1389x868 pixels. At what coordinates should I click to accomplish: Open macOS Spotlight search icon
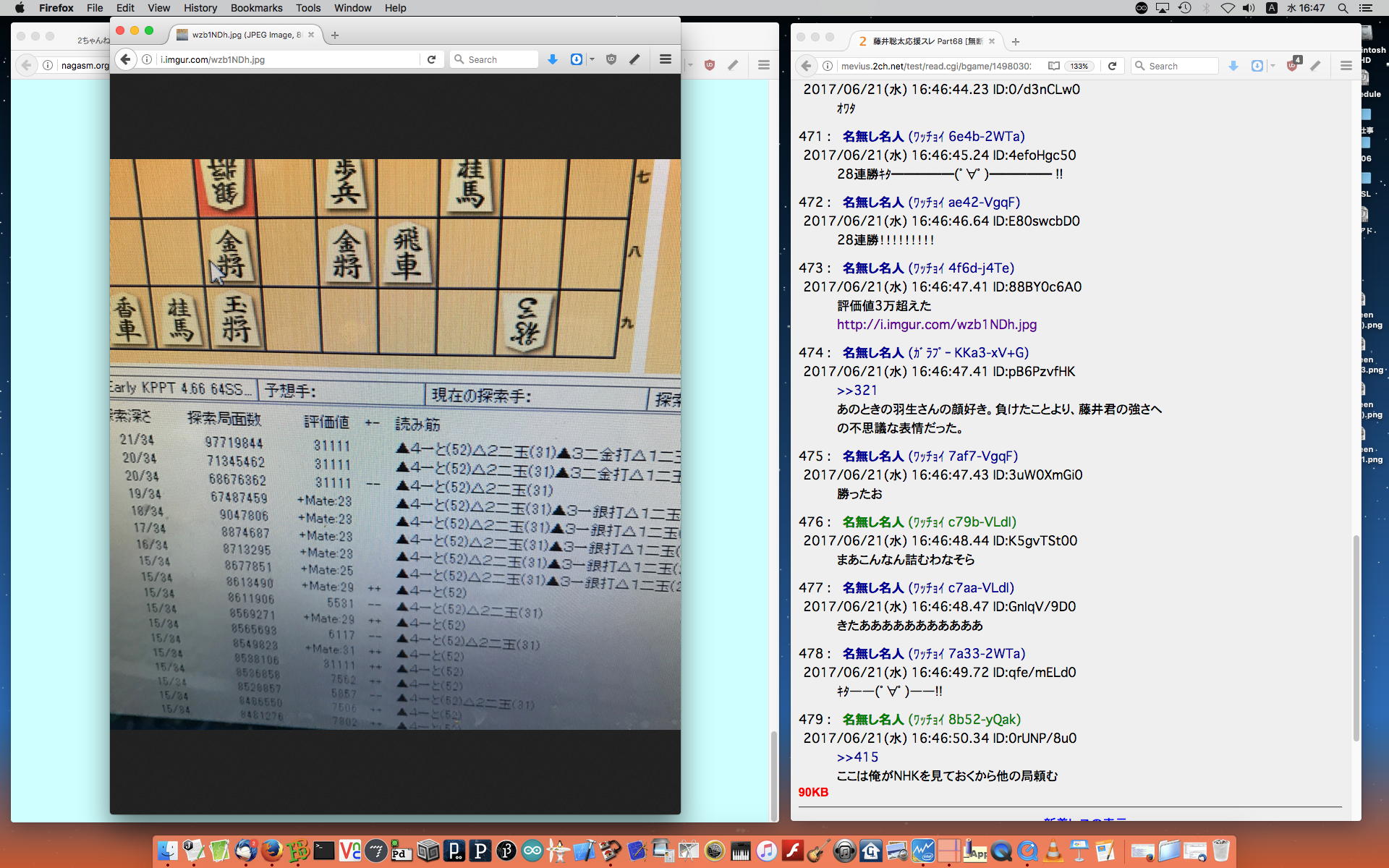pyautogui.click(x=1343, y=8)
